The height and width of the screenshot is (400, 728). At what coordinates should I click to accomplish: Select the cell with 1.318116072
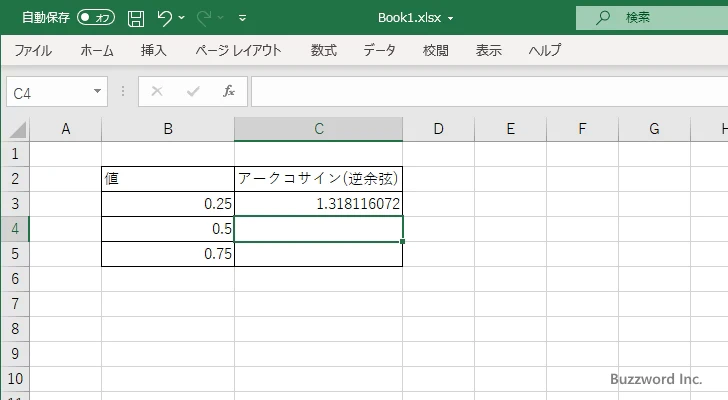[x=318, y=204]
